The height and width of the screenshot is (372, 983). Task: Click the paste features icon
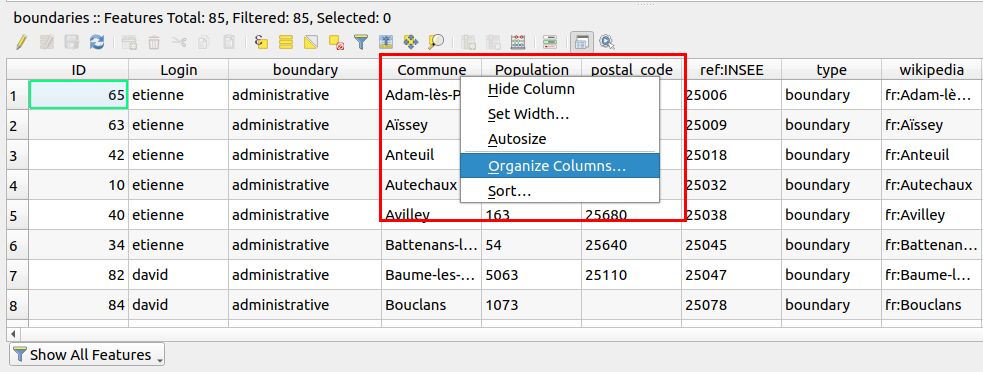[x=229, y=42]
